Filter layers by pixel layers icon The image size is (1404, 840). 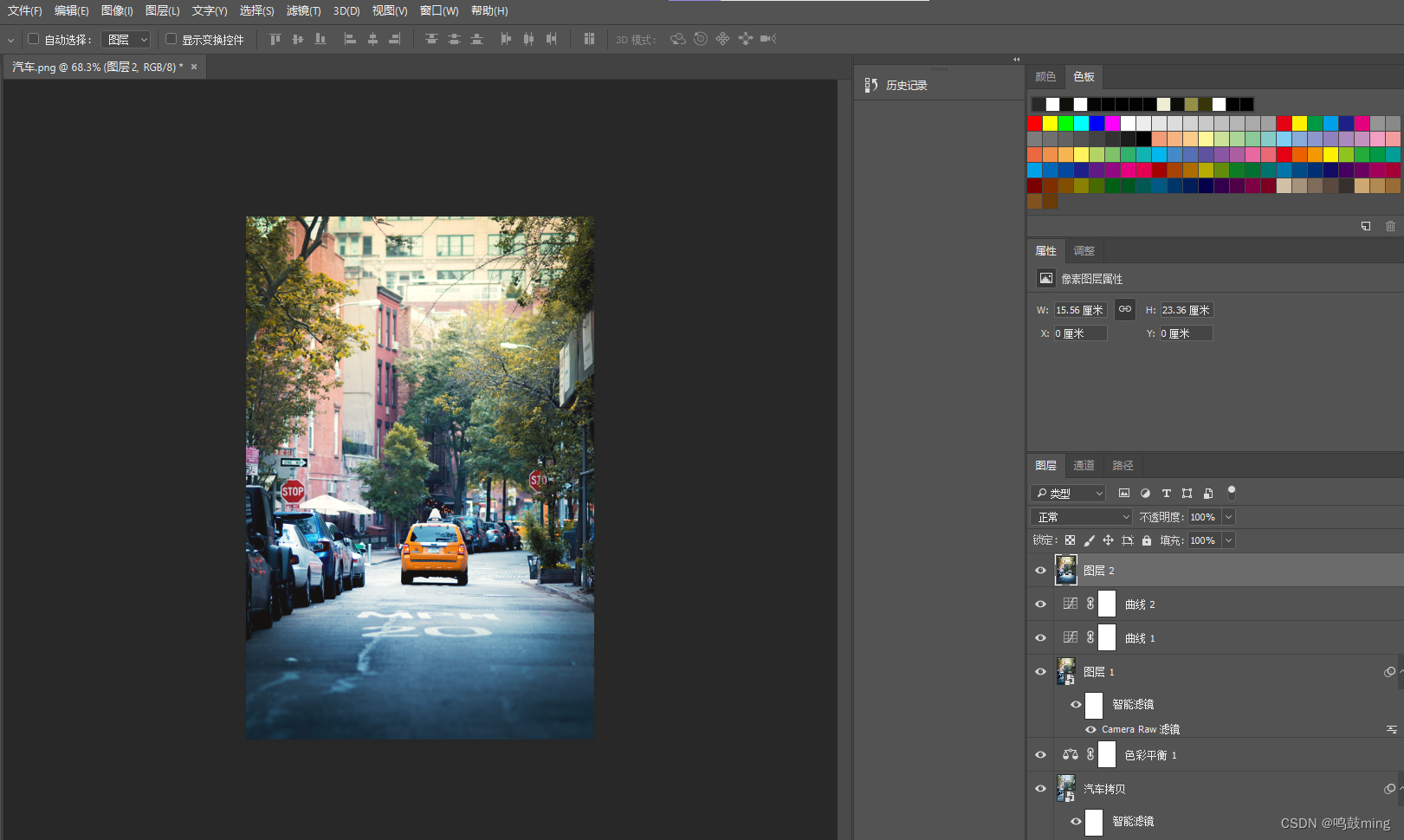click(1124, 493)
